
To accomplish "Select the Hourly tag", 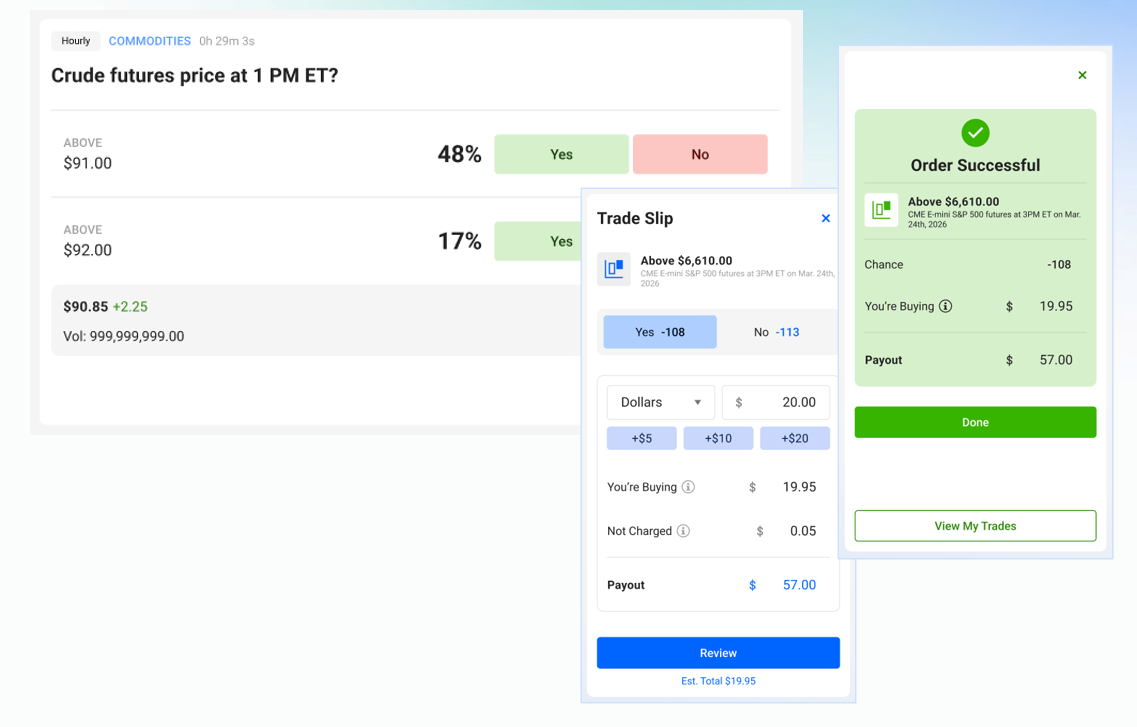I will click(x=76, y=41).
